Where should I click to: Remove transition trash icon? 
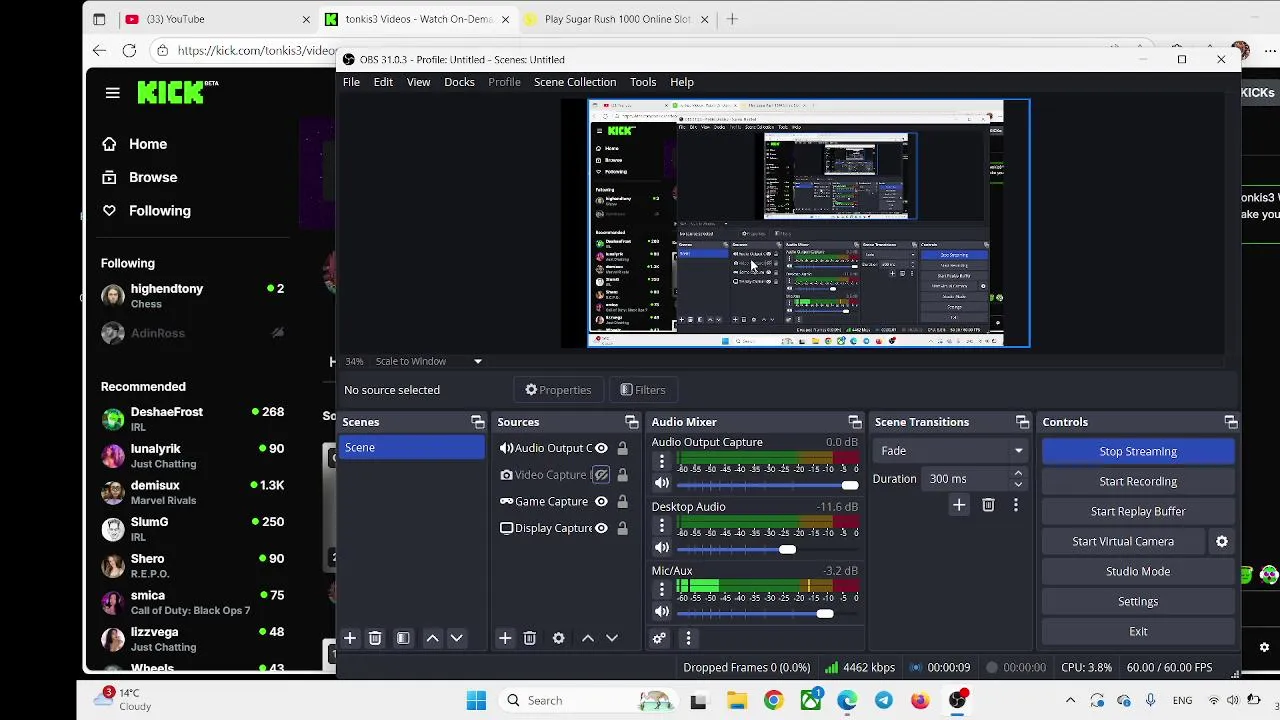point(988,505)
